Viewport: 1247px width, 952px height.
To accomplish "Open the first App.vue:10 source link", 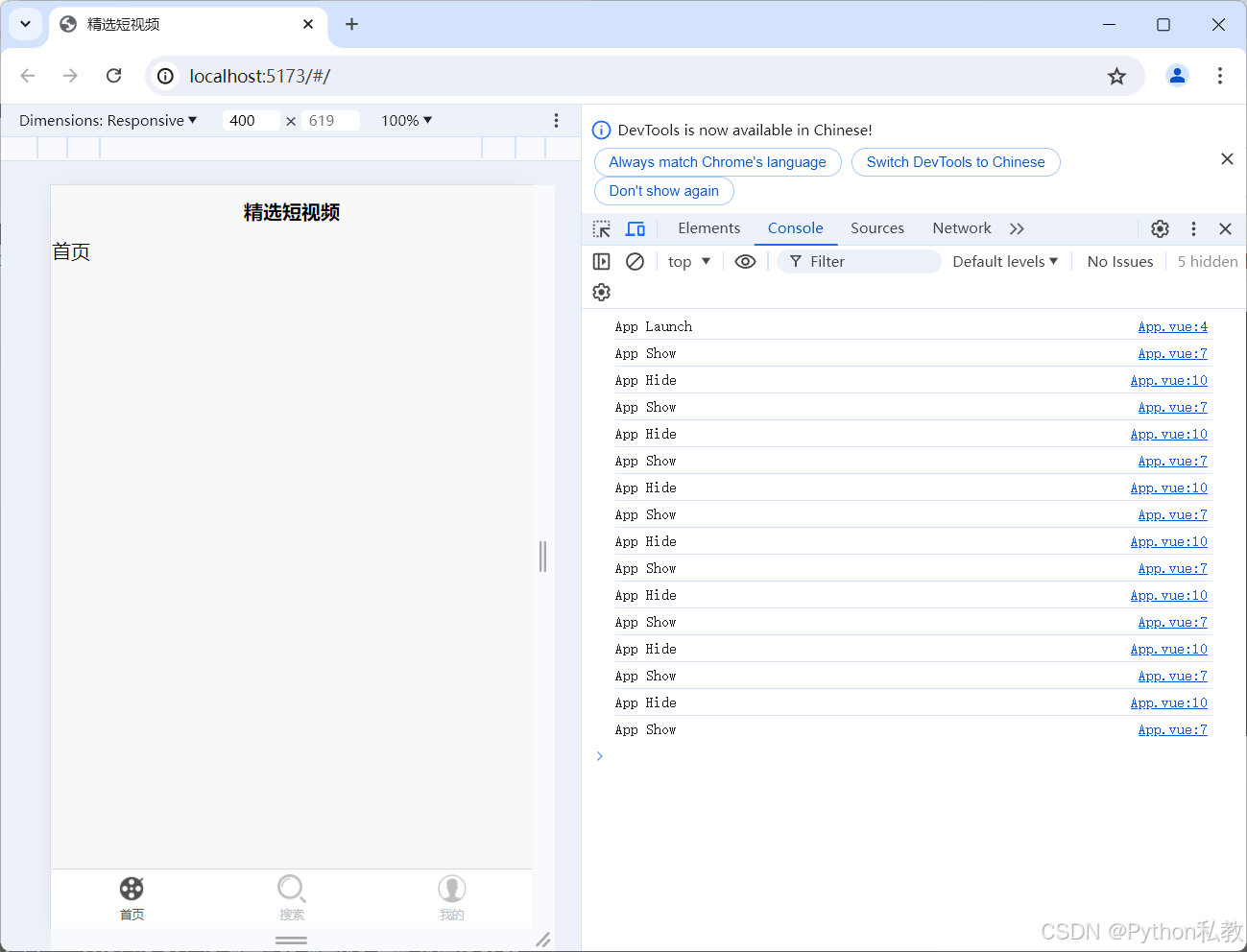I will pos(1169,381).
